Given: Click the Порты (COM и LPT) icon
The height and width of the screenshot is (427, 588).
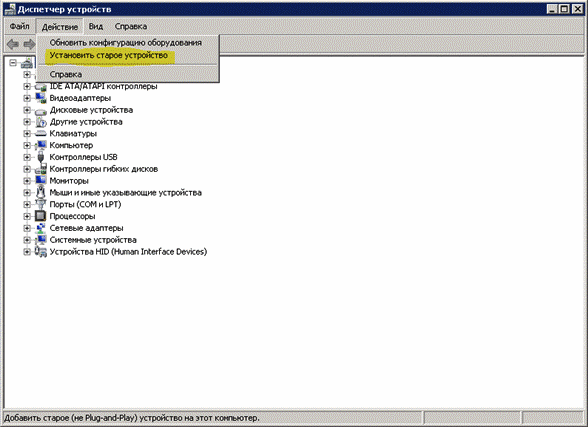Looking at the screenshot, I should [x=40, y=204].
